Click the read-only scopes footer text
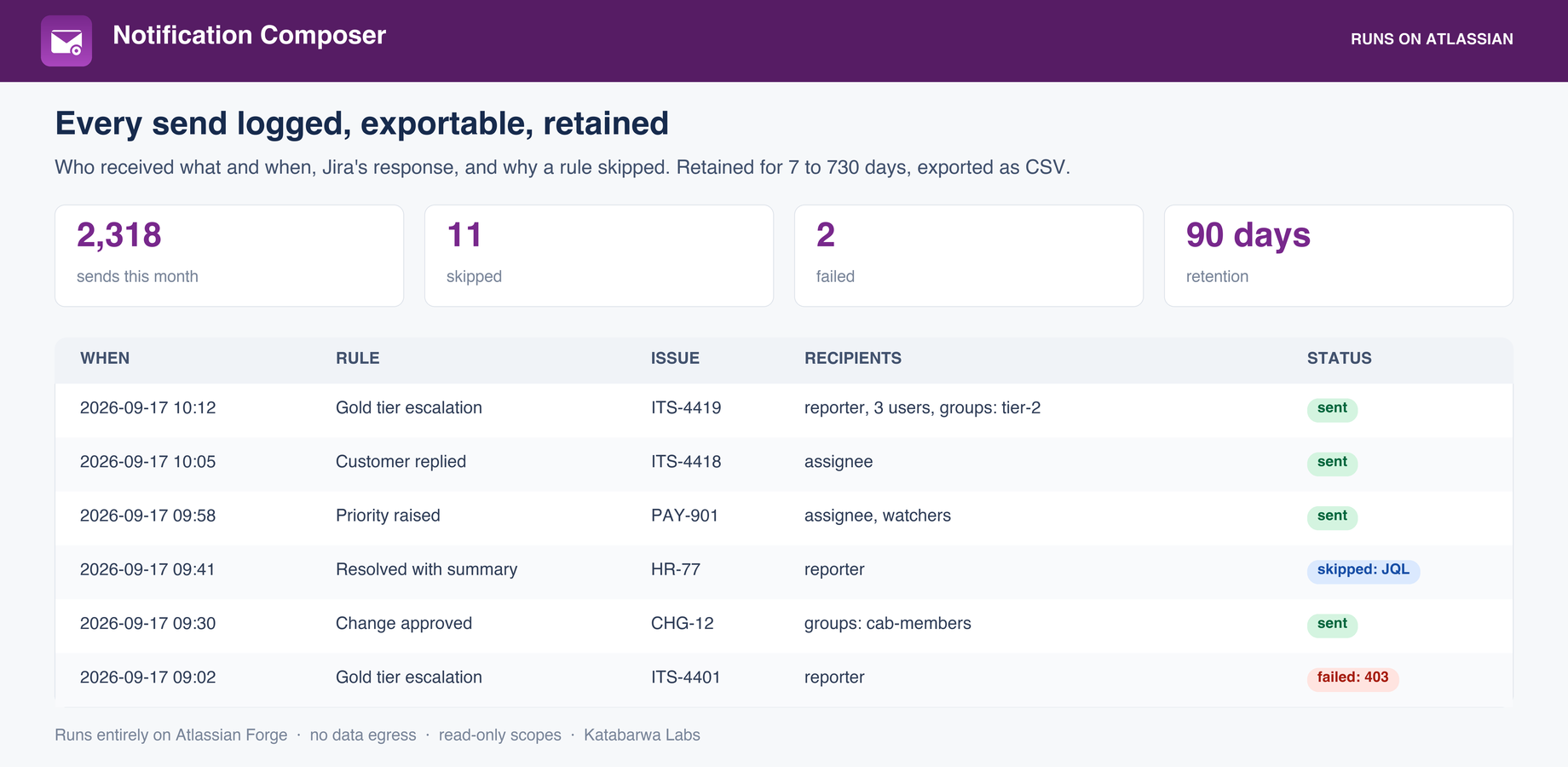 click(x=500, y=735)
